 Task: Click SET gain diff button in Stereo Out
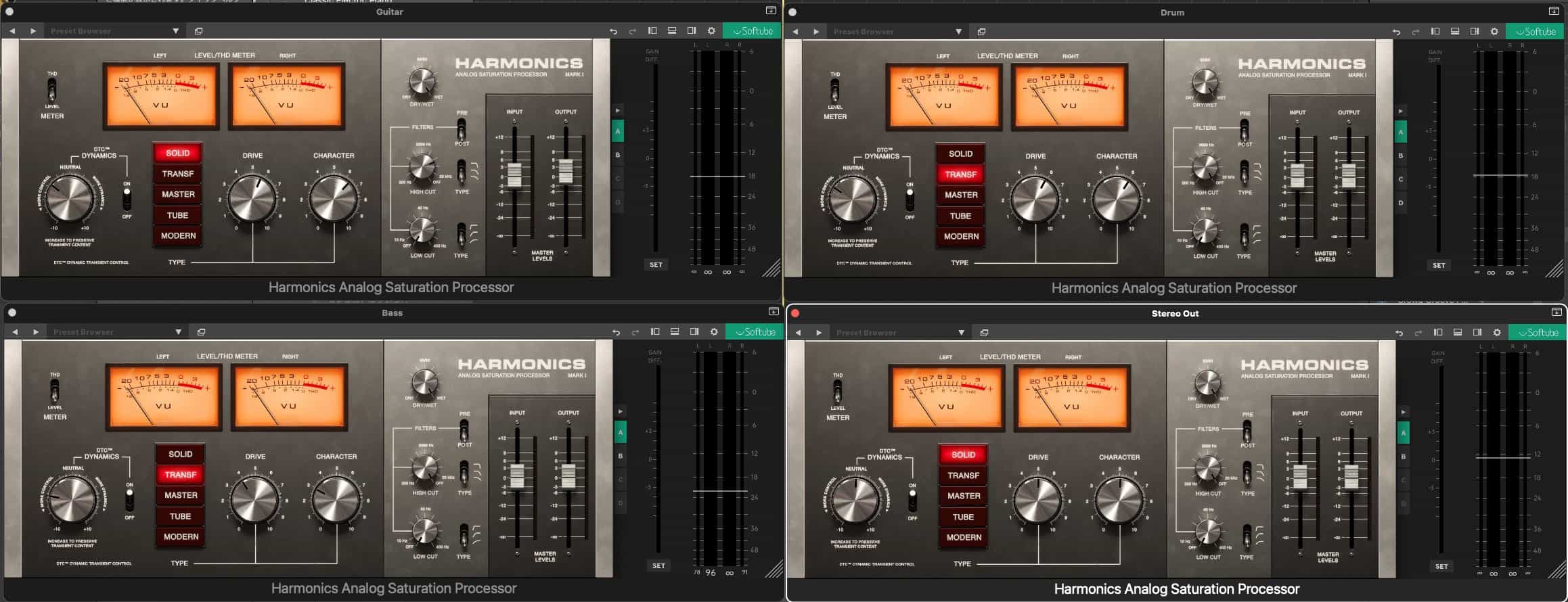[x=1441, y=566]
